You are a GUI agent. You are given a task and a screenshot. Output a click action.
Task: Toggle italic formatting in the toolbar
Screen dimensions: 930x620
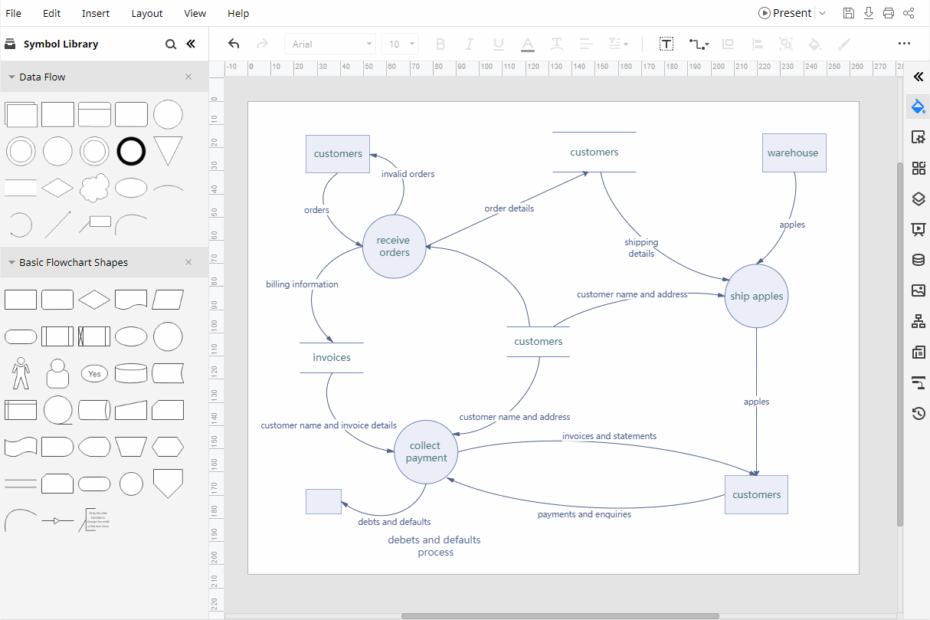[468, 44]
